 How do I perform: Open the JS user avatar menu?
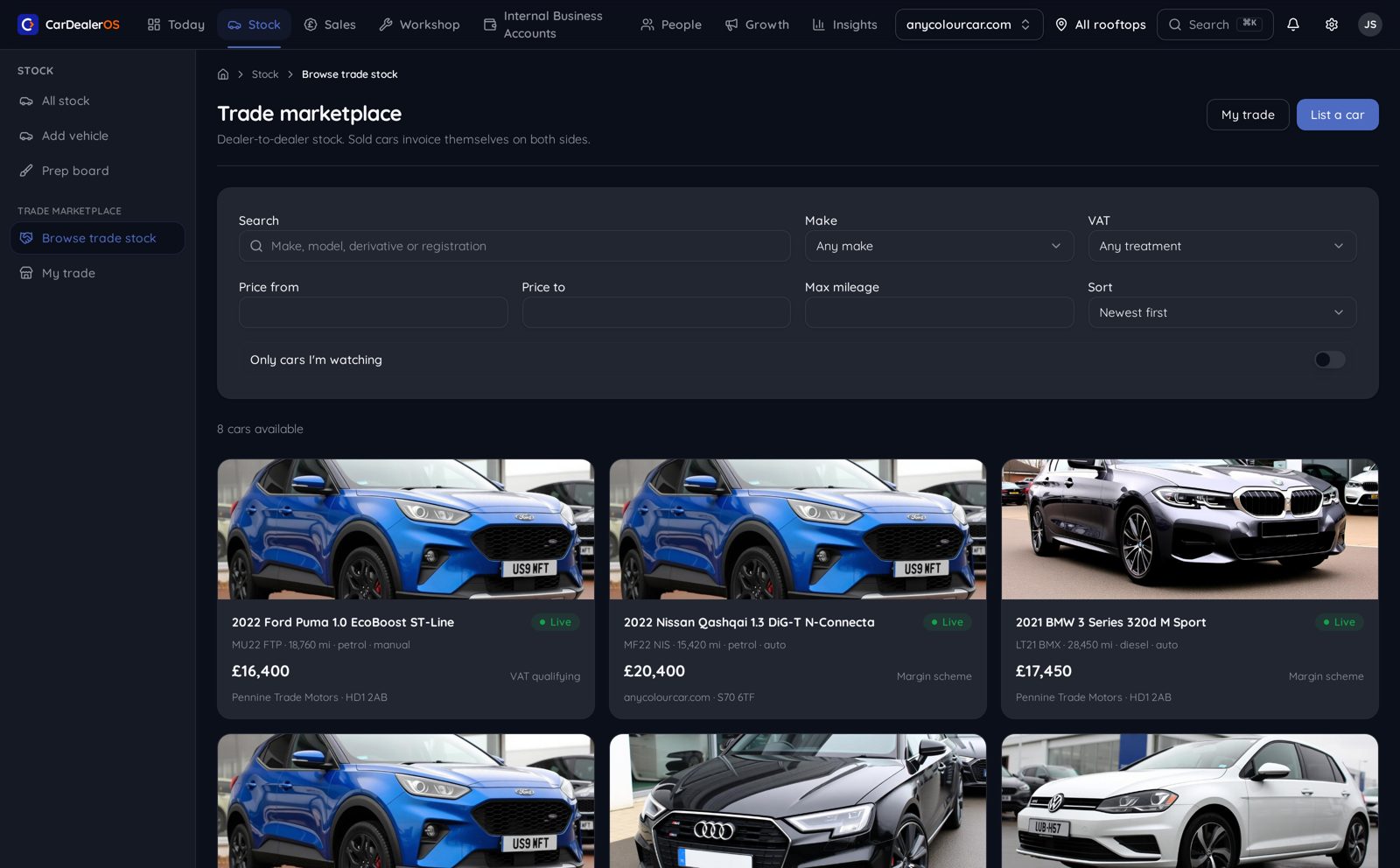point(1369,24)
